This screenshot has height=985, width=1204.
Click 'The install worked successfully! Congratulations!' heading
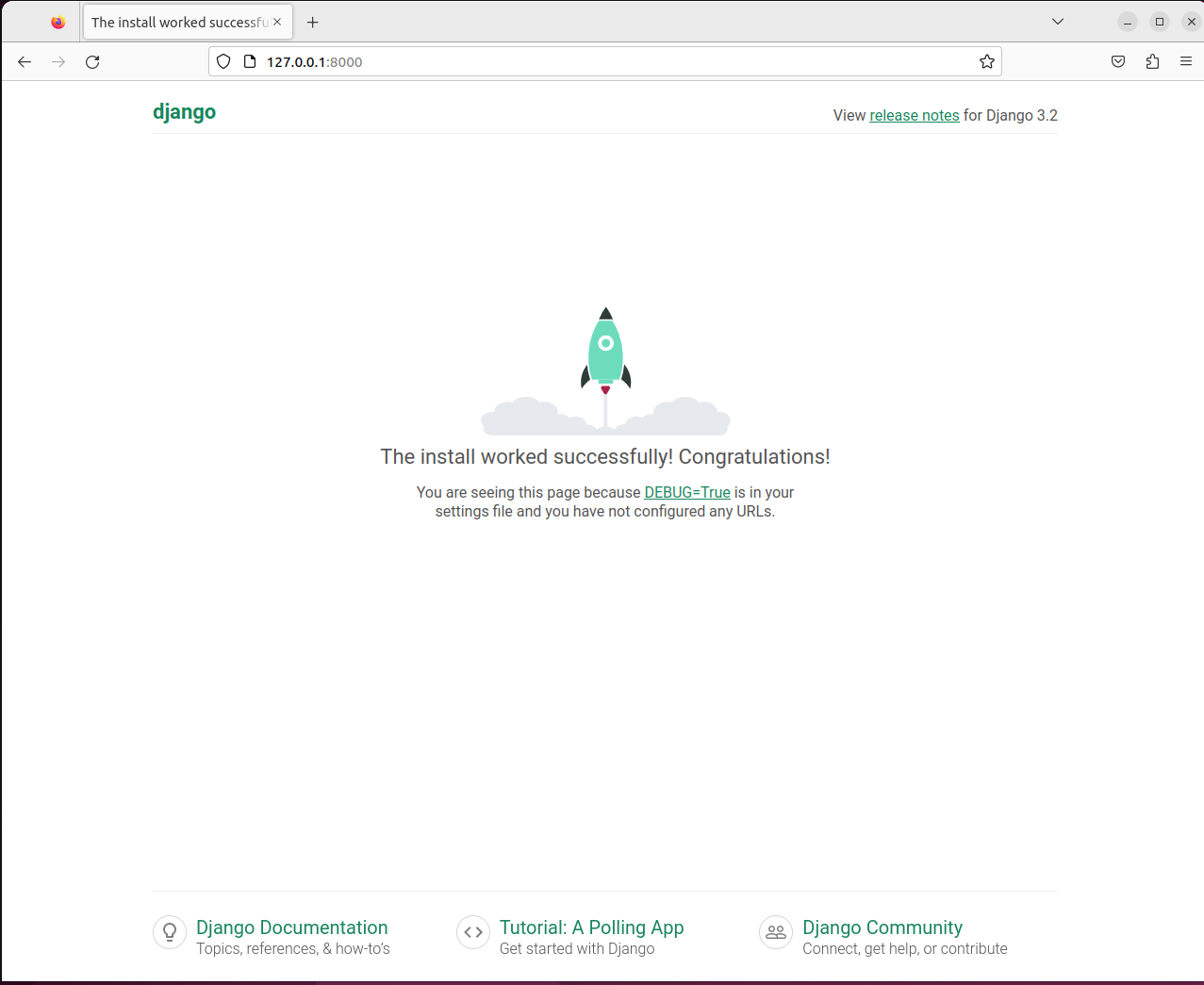tap(605, 457)
